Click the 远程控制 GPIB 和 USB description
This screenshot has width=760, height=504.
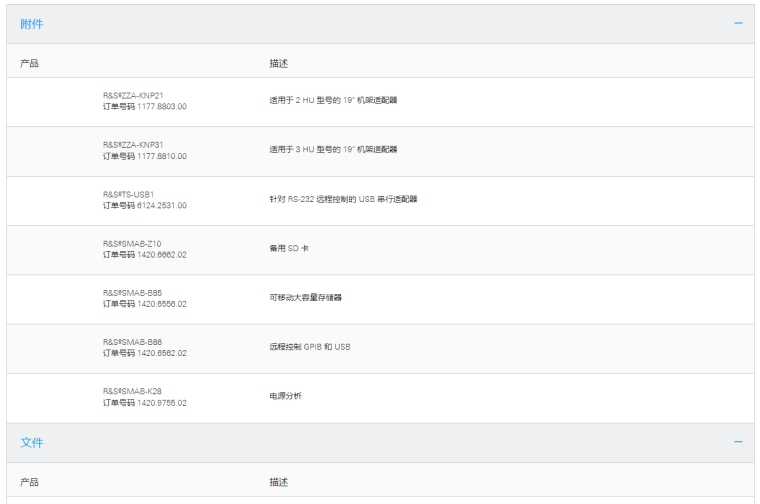pyautogui.click(x=310, y=347)
